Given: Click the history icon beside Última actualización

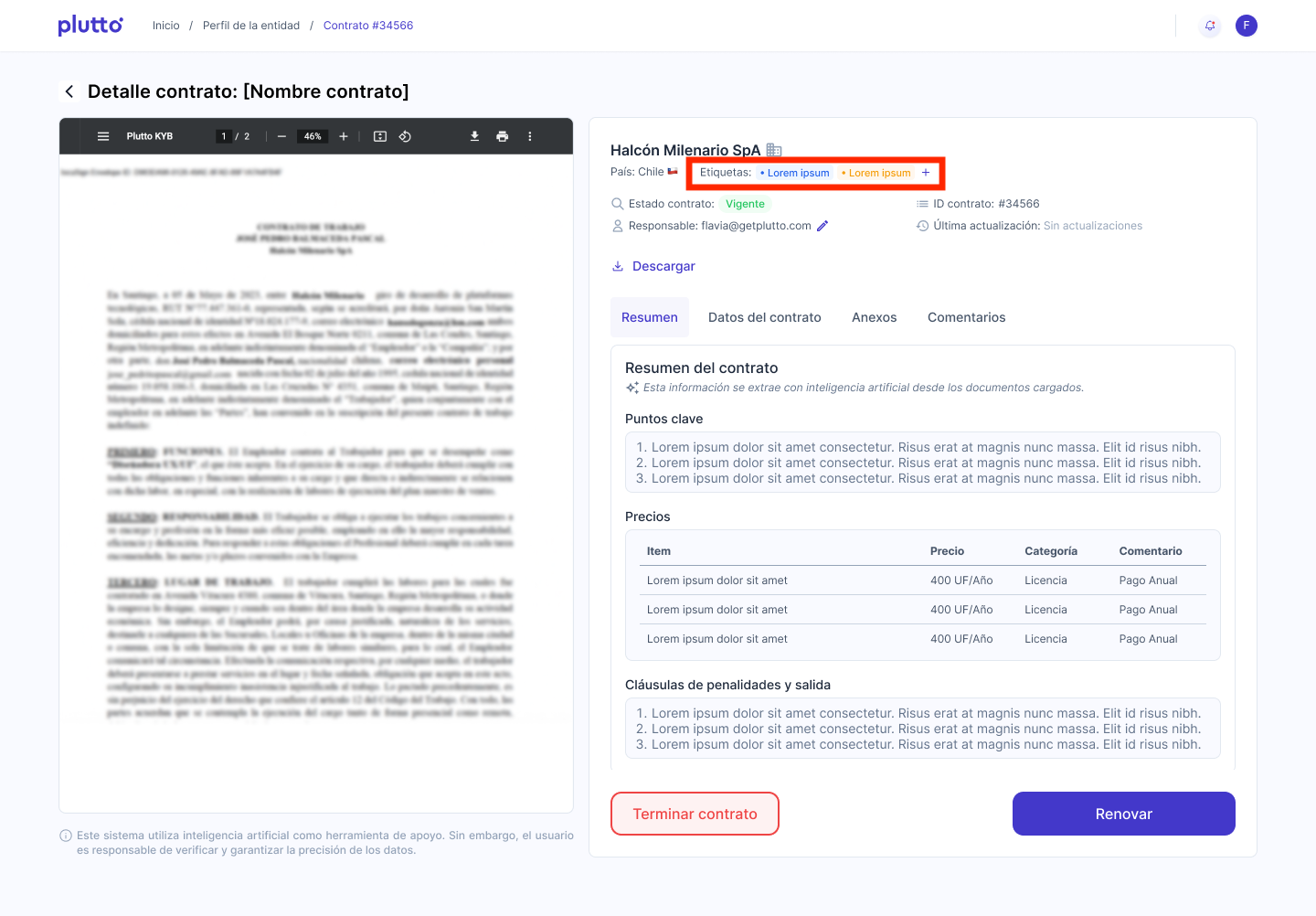Looking at the screenshot, I should coord(923,226).
